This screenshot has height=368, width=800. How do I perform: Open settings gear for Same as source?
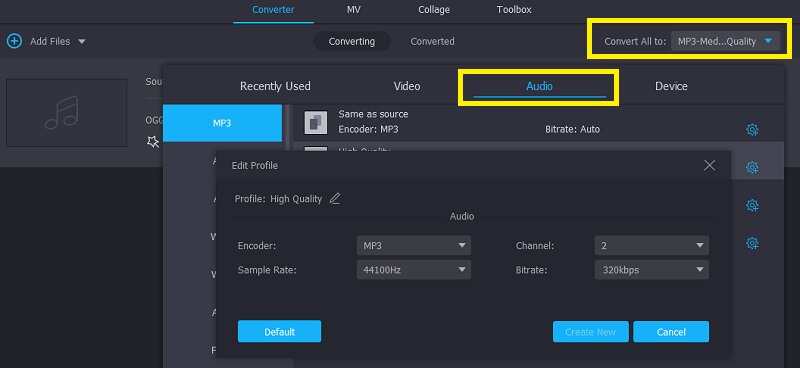(x=752, y=130)
